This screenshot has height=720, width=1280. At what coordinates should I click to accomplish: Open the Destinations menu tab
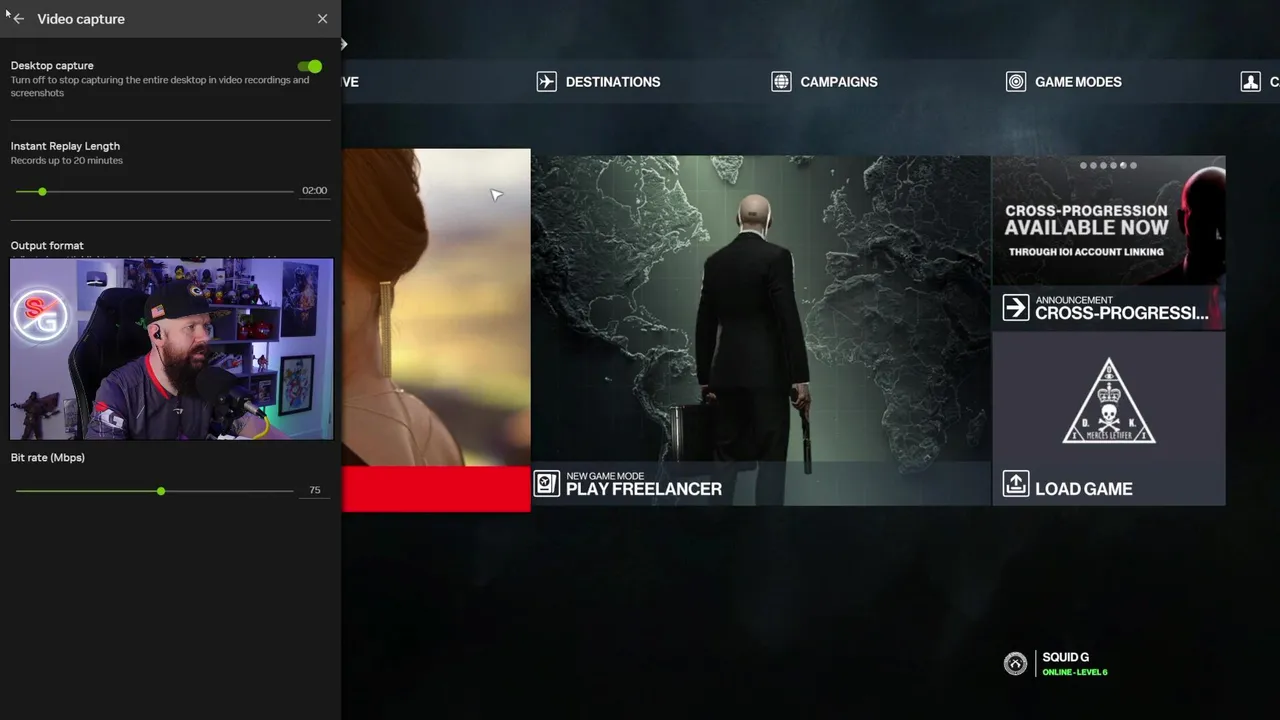click(x=598, y=82)
